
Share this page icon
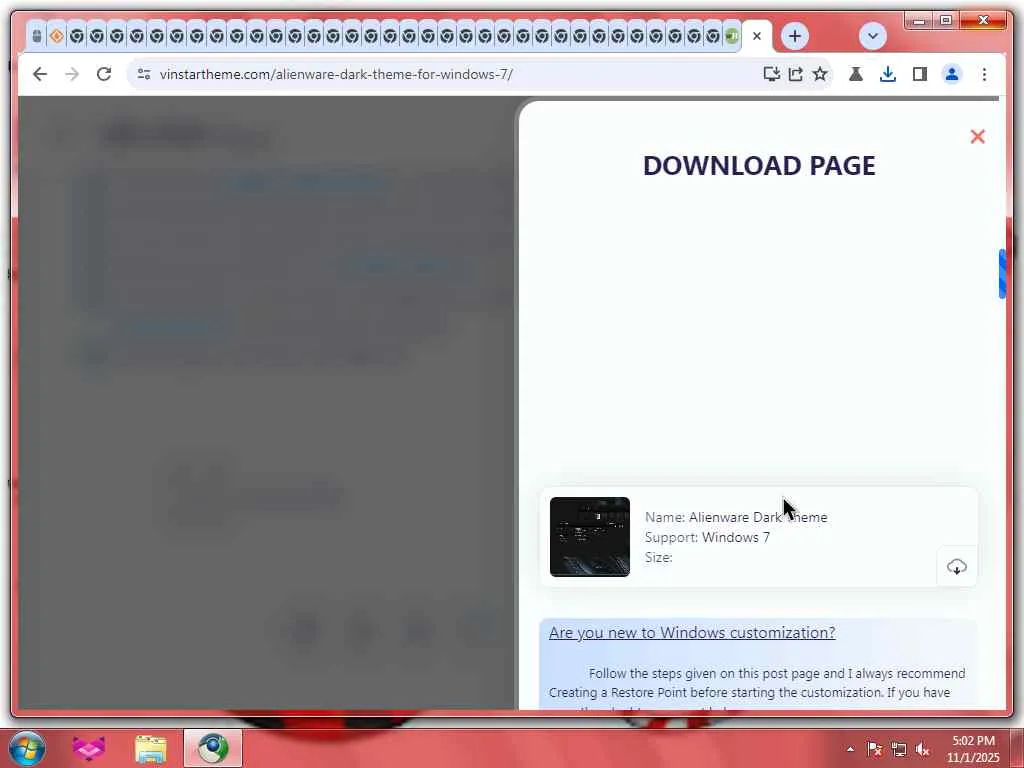click(795, 74)
